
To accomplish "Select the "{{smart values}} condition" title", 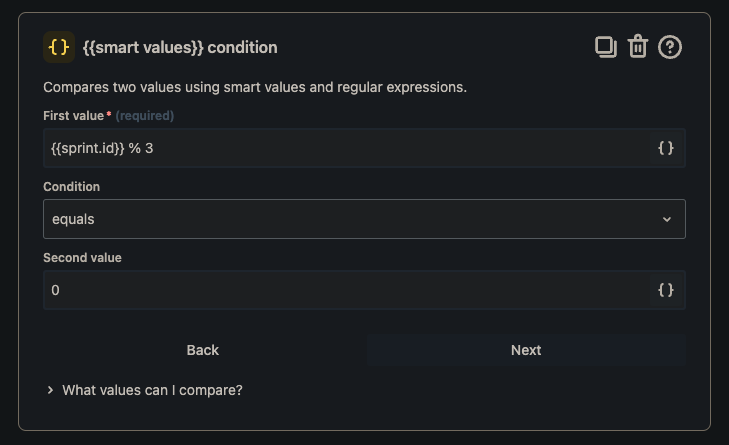I will 180,47.
